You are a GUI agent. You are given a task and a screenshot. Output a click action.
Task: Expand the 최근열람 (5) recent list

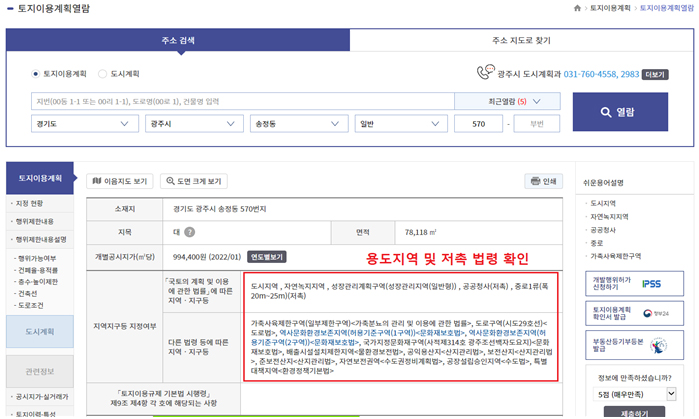pos(507,102)
